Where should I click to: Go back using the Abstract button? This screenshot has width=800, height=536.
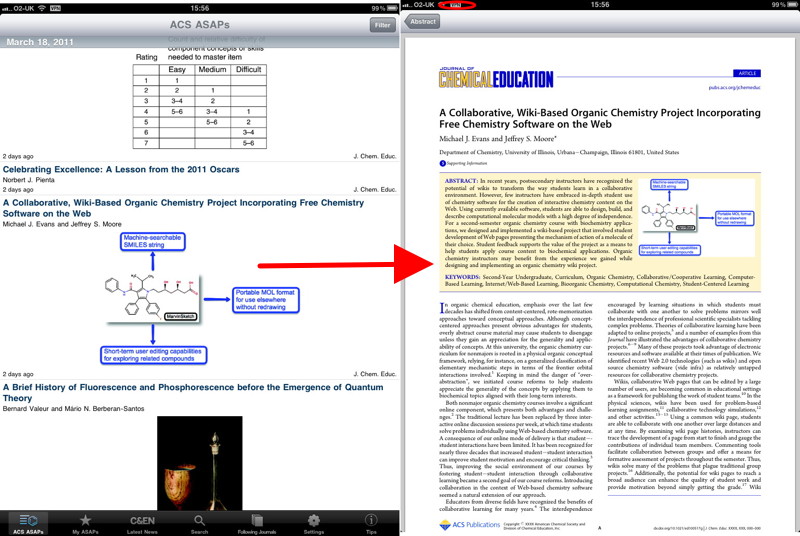[x=423, y=21]
